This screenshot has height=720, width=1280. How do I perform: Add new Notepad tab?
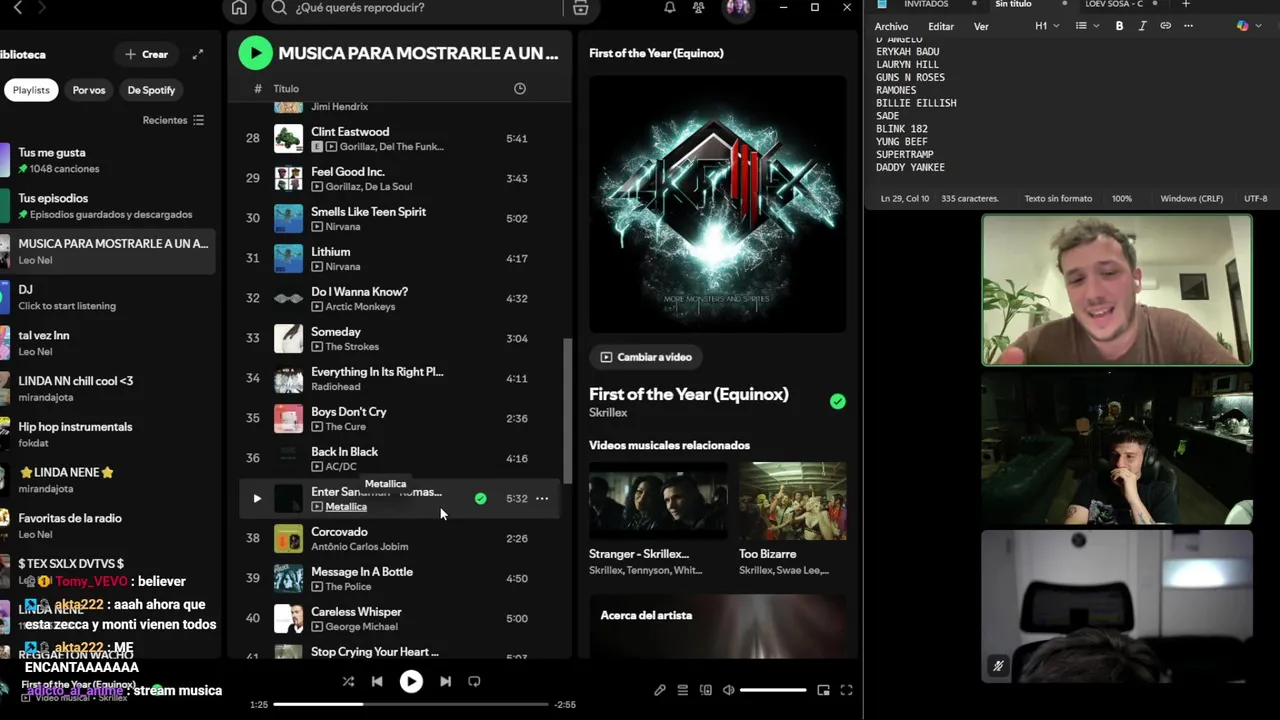pyautogui.click(x=1185, y=5)
